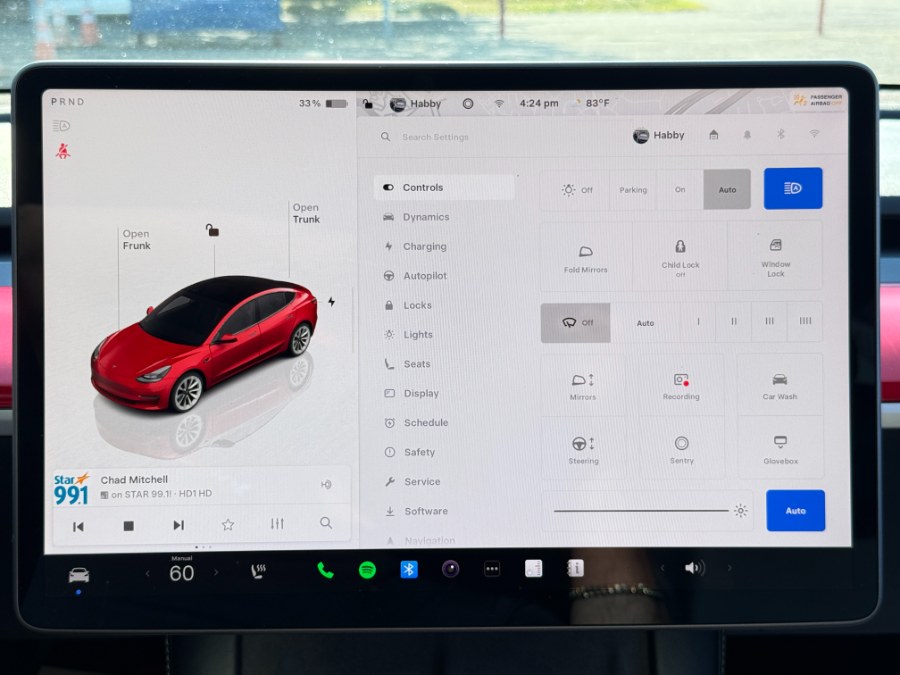Image resolution: width=900 pixels, height=675 pixels.
Task: Open Bluetooth settings icon in settings header
Action: (781, 134)
